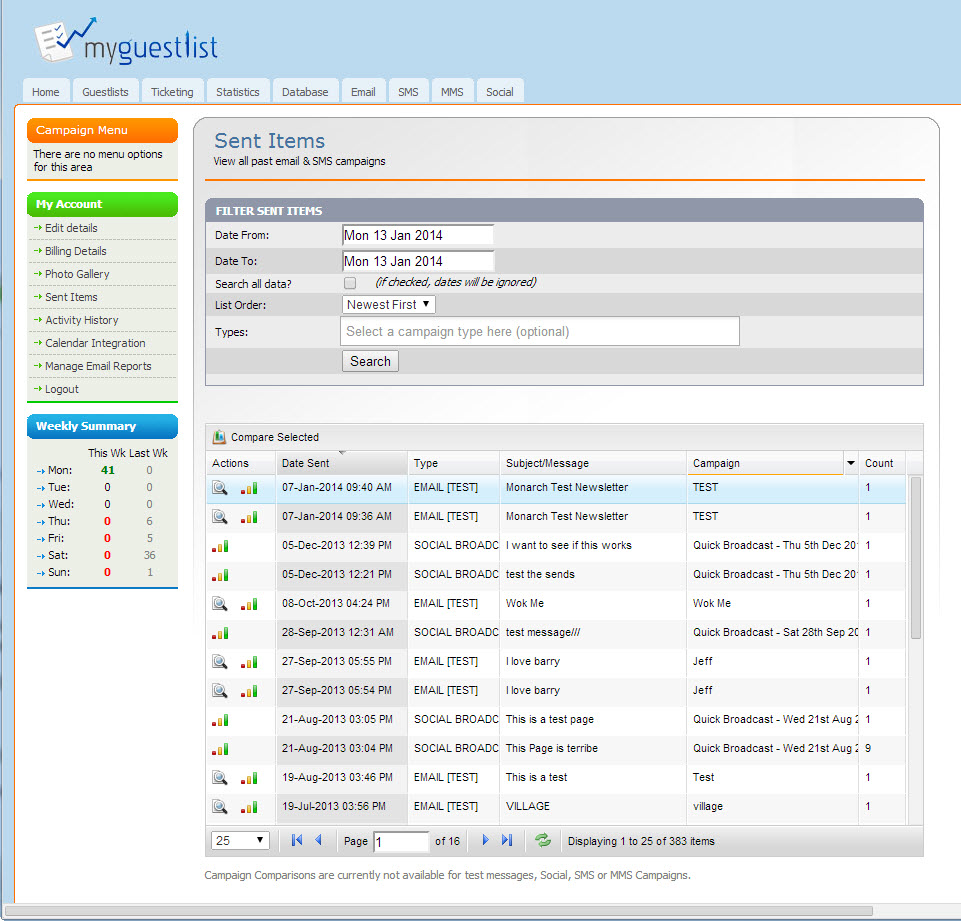Go to the next results page
This screenshot has width=961, height=921.
[x=485, y=841]
